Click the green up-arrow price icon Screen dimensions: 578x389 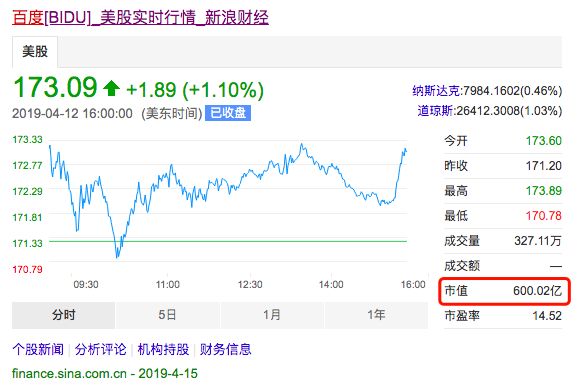[x=111, y=89]
